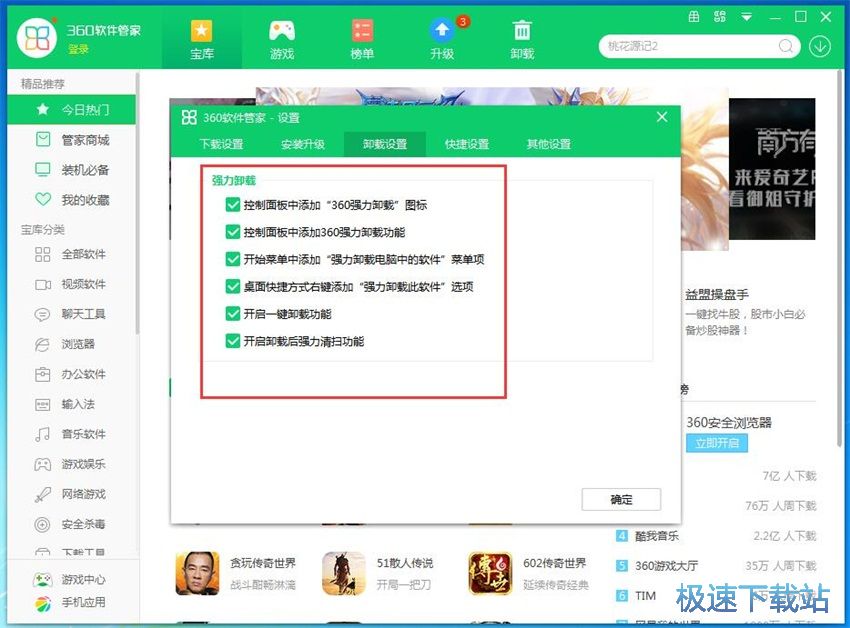Toggle 开启一键卸载功能 checkbox
Screen dimensions: 850x628
tap(233, 314)
